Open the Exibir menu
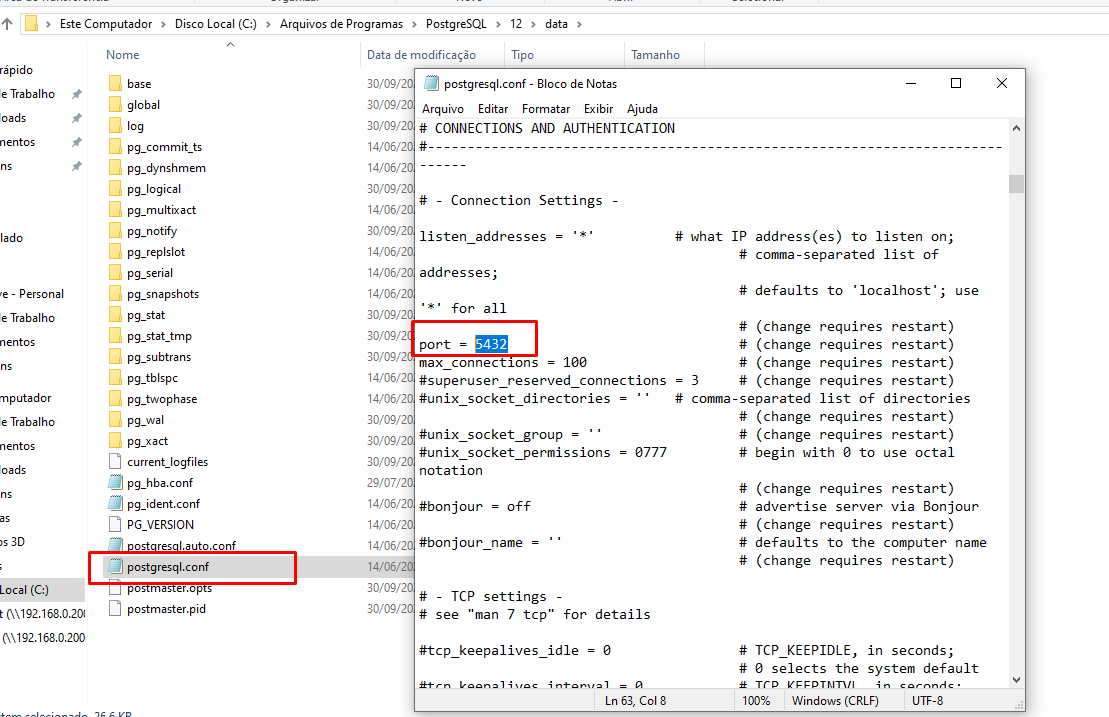 [598, 108]
